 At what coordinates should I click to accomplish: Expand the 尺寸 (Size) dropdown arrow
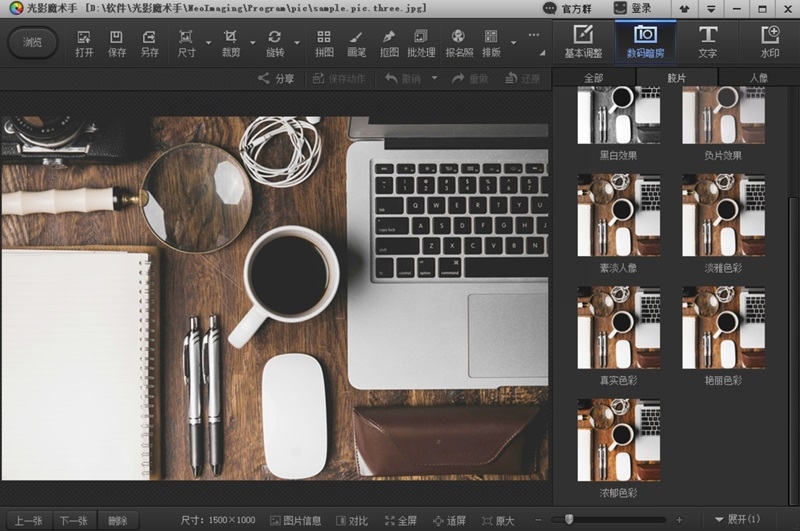(208, 44)
